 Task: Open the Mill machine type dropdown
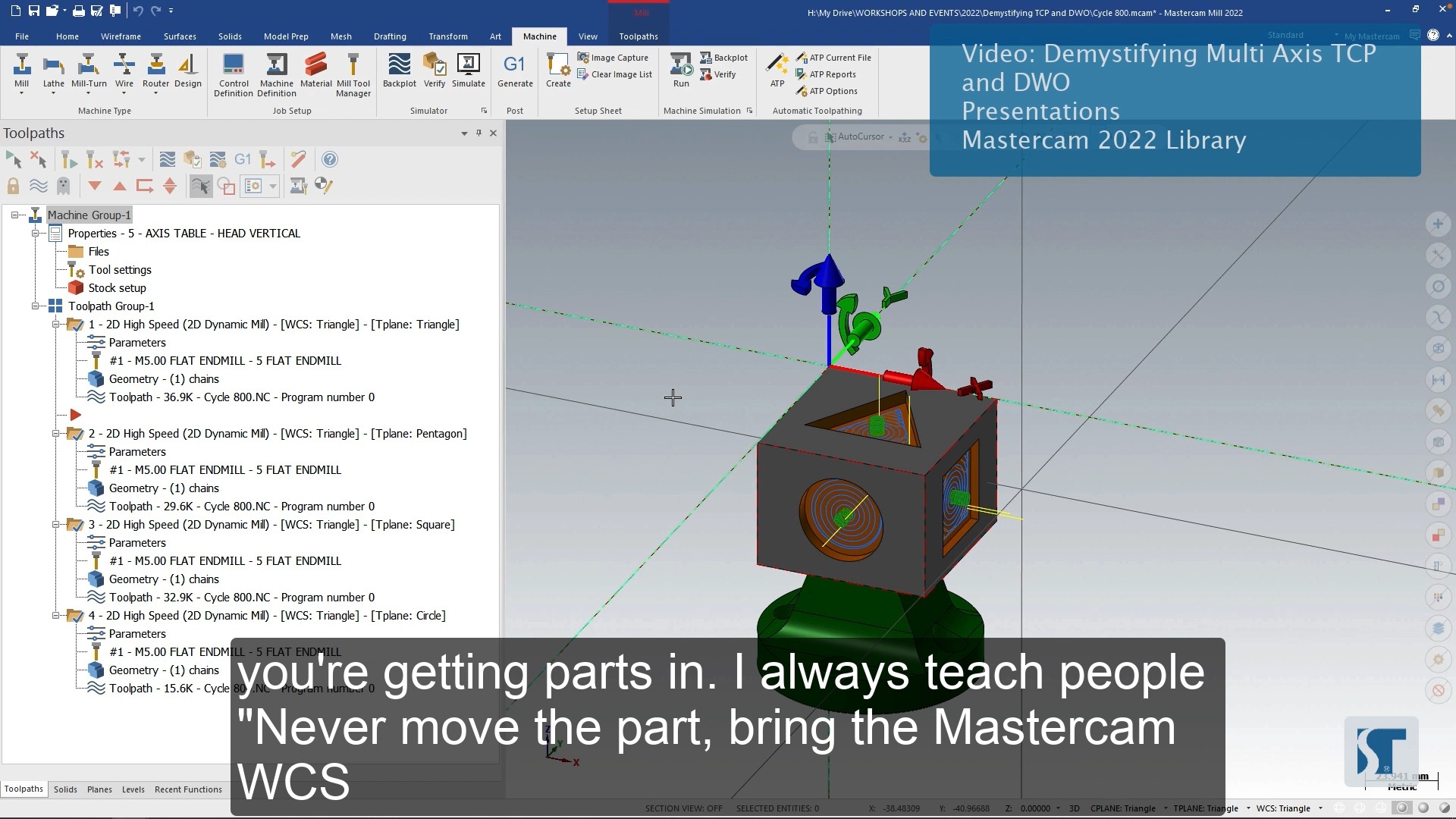click(21, 93)
